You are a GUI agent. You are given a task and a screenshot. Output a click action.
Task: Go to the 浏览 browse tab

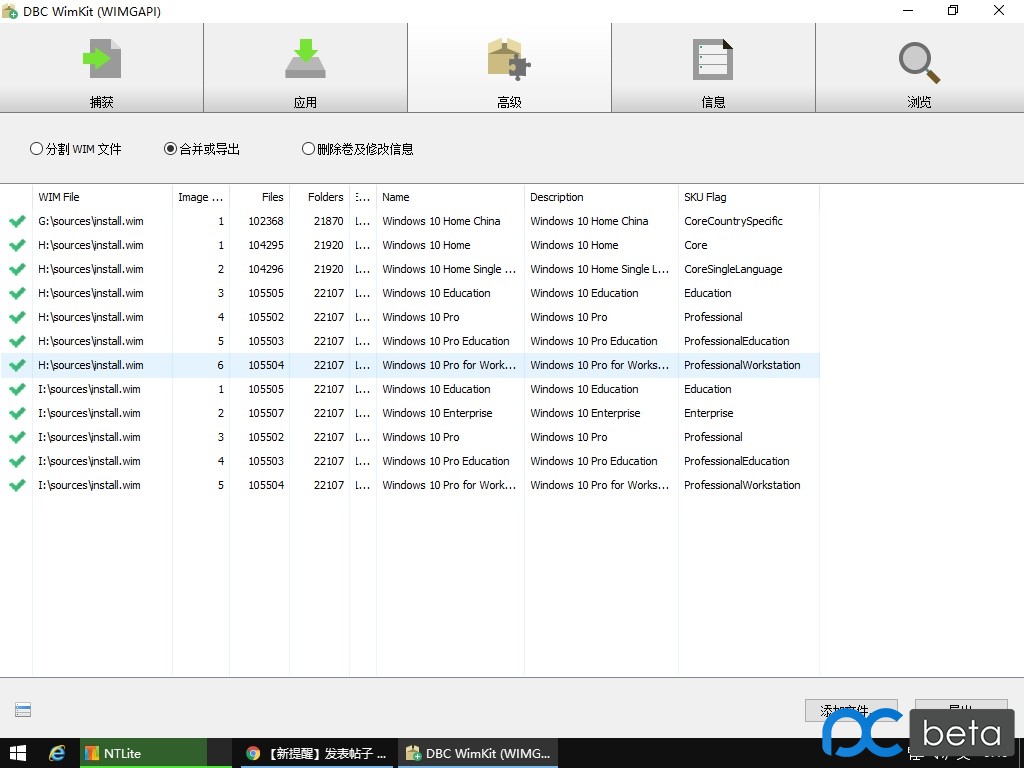coord(920,68)
